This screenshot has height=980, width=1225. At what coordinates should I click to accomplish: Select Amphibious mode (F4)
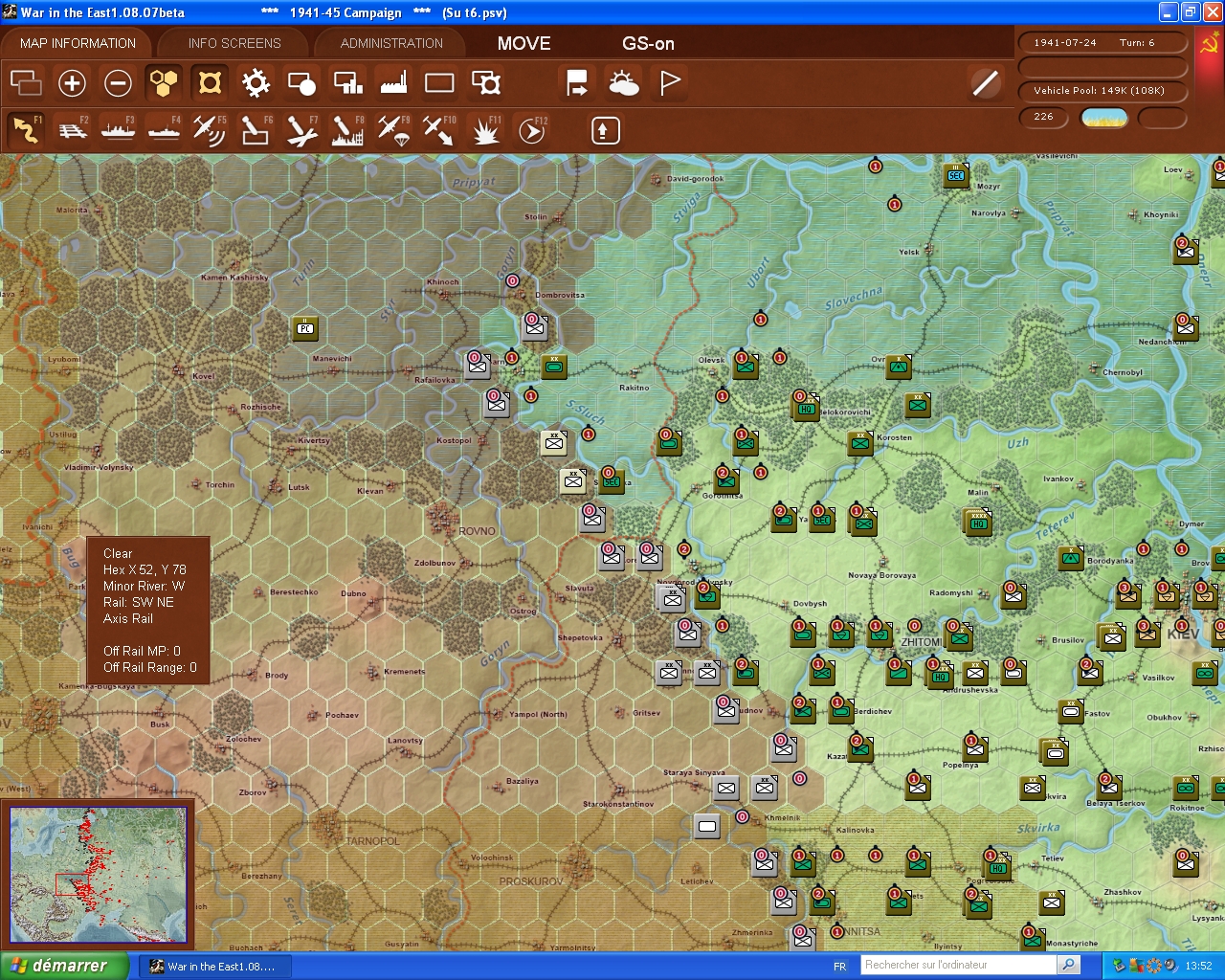164,130
